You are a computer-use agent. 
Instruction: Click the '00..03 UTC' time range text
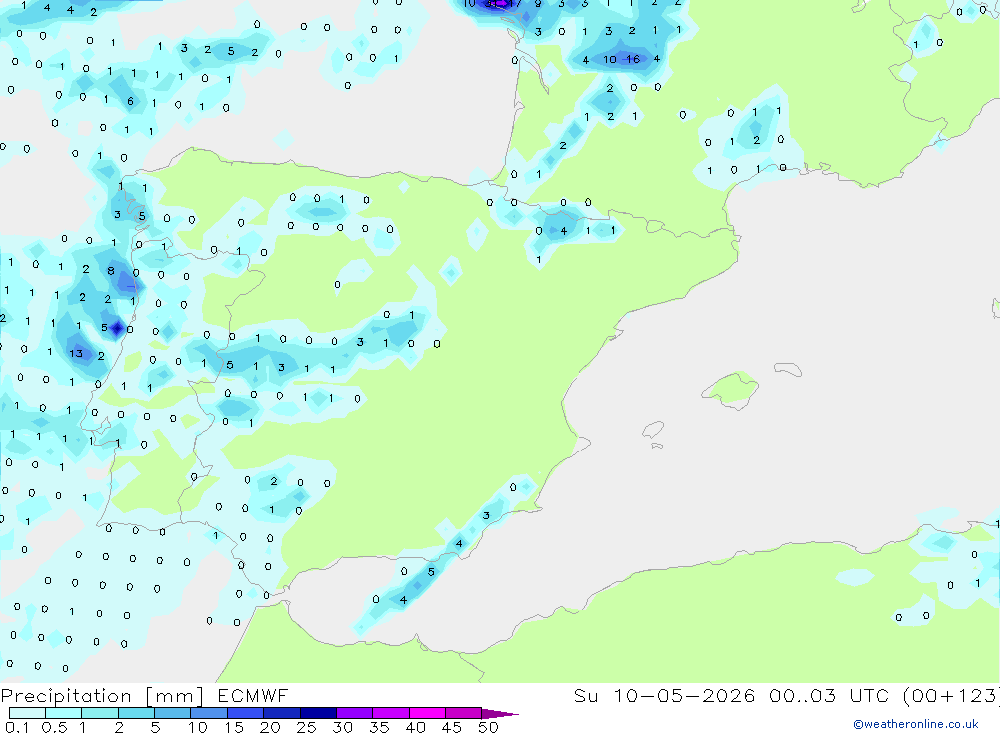click(x=830, y=695)
